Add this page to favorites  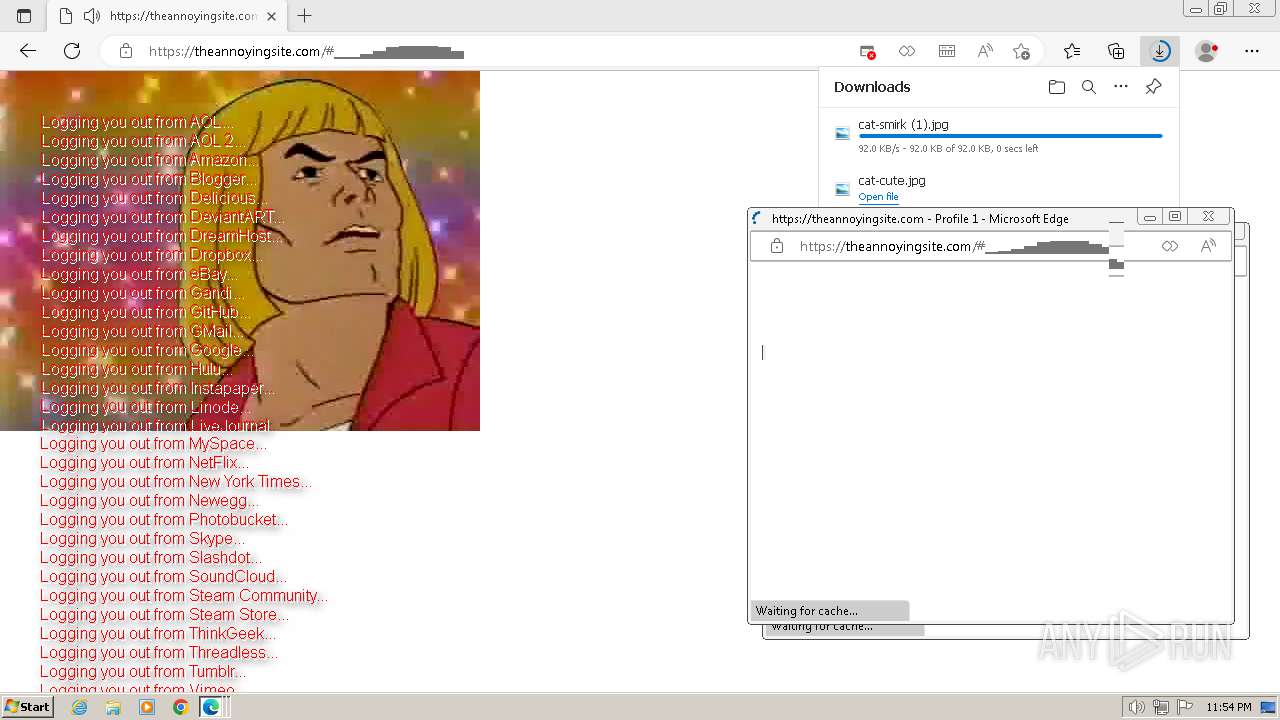(1021, 51)
